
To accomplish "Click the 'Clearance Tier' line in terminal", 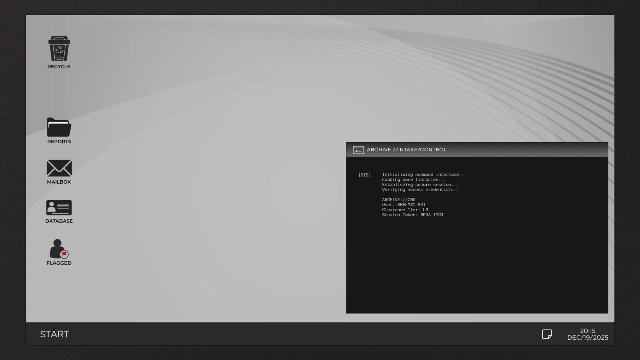I will (405, 209).
